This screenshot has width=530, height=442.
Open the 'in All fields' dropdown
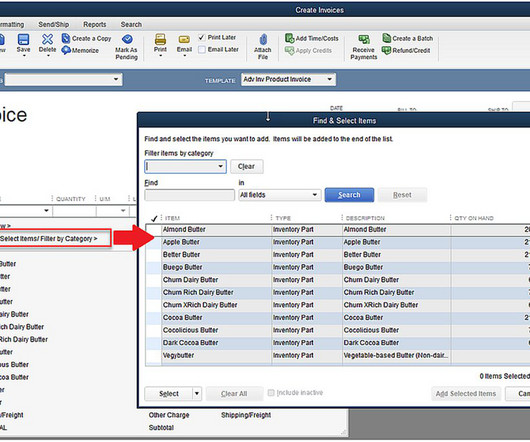tap(314, 195)
